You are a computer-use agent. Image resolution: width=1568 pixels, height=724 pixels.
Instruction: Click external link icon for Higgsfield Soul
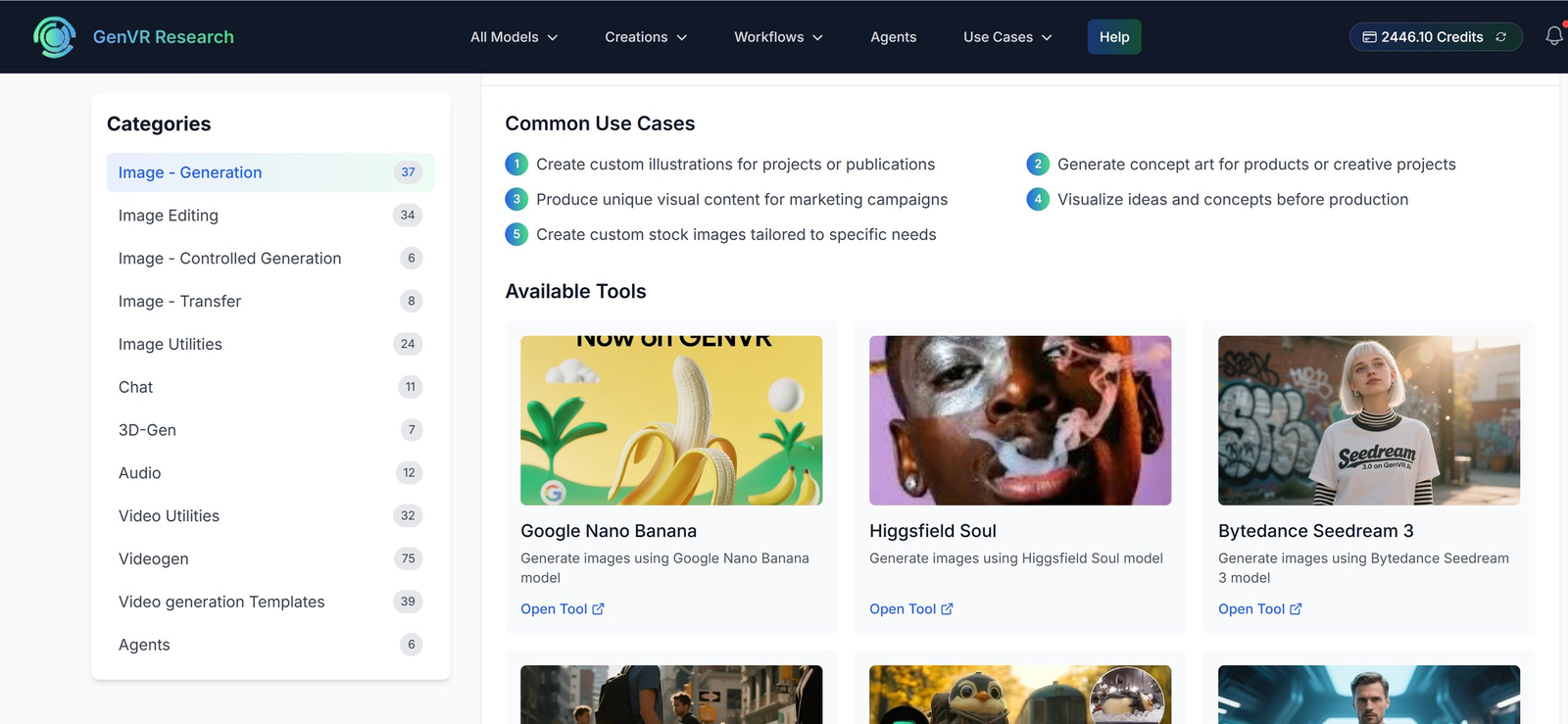click(x=947, y=609)
